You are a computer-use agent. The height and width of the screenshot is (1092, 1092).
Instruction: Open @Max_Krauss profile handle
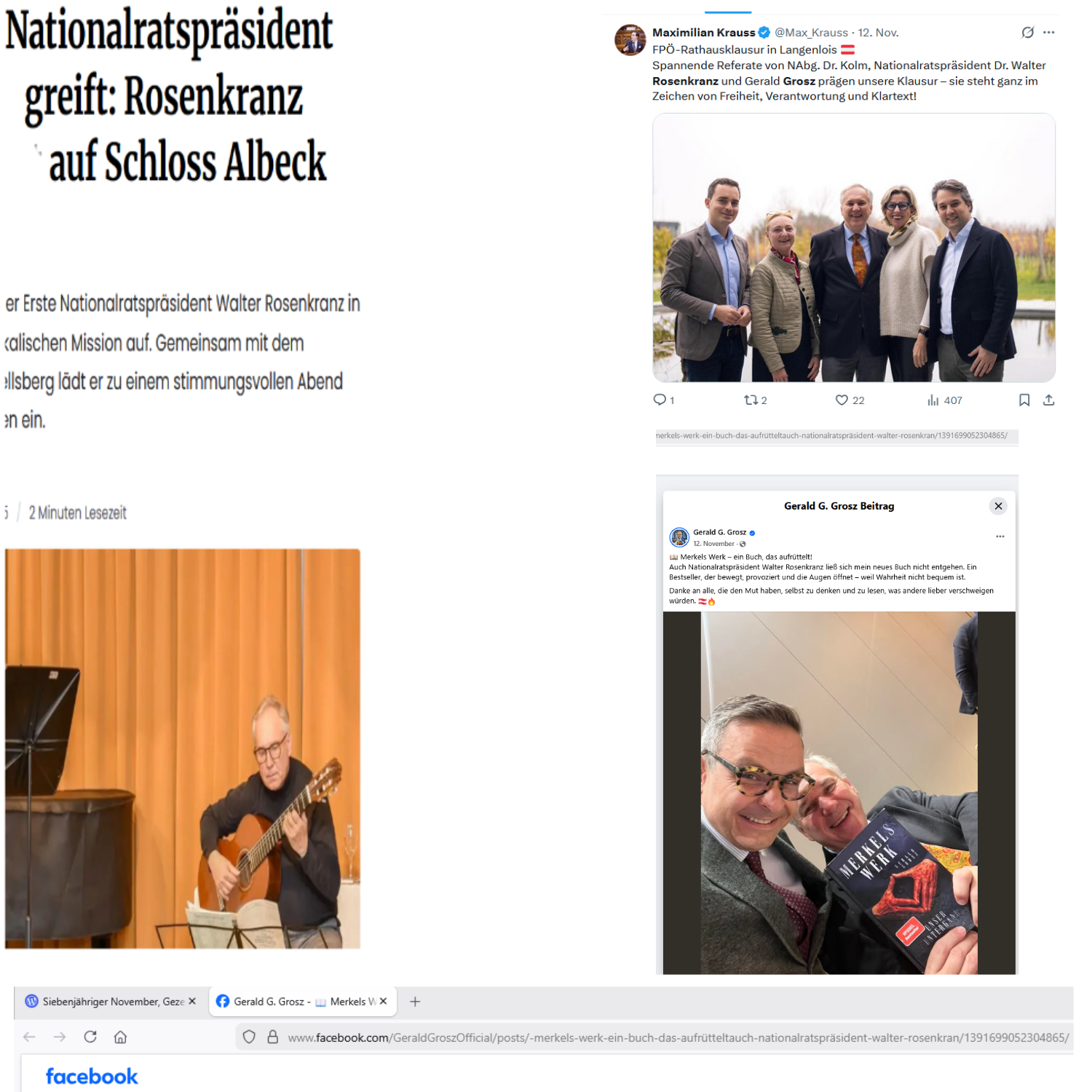click(811, 33)
